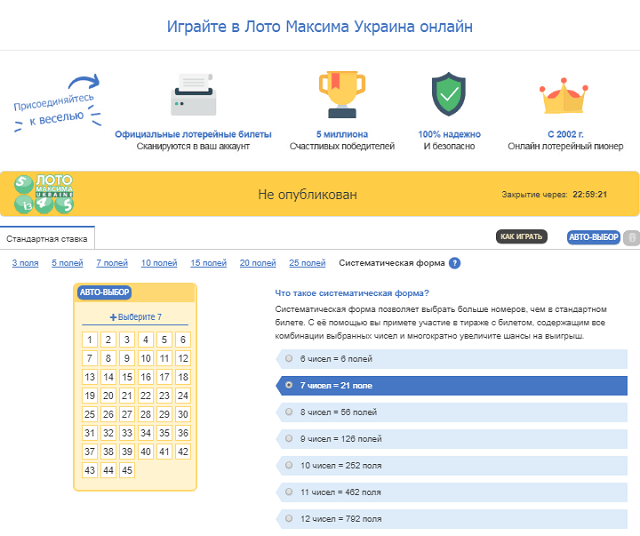
Task: Pick number 30 on the ticket grid
Action: click(183, 414)
